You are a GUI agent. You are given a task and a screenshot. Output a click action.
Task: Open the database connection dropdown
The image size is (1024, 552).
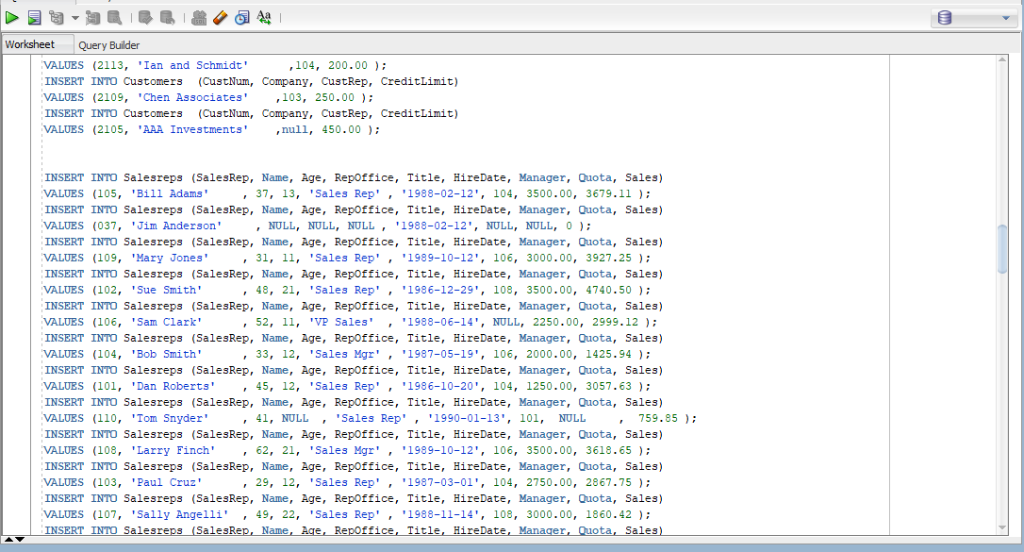pos(974,18)
